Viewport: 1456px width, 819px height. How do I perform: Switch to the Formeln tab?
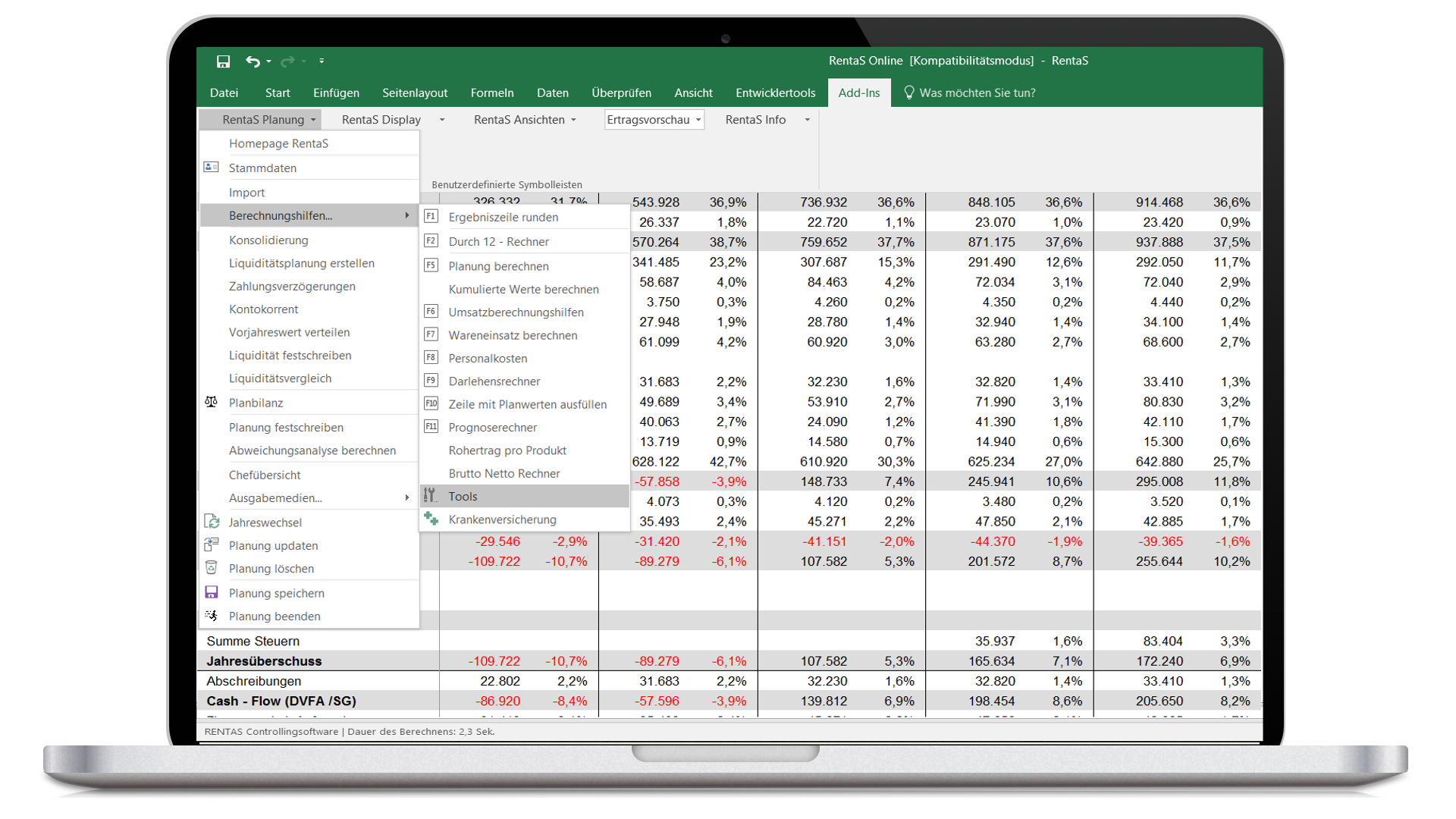click(492, 93)
